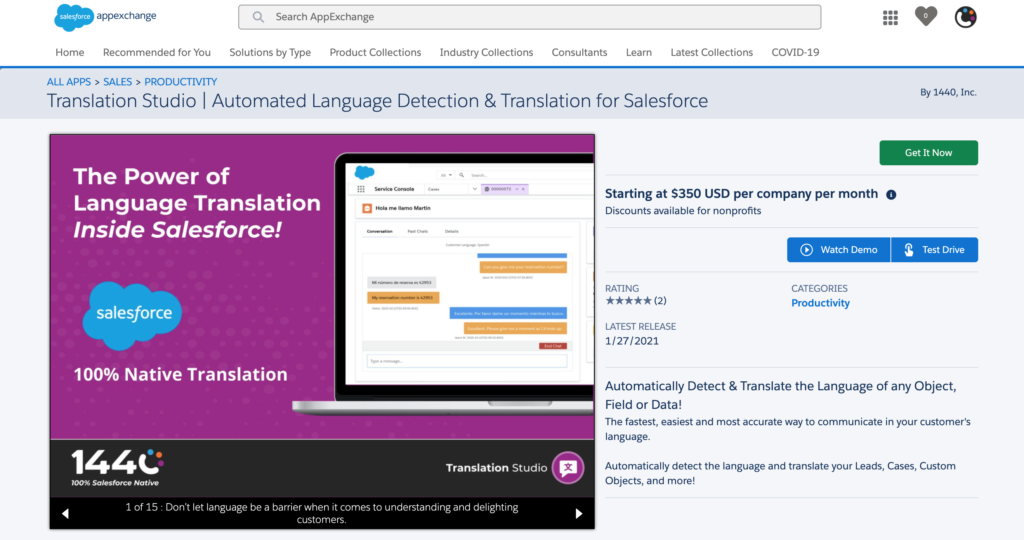Click the 'Starting at $350 USD' price text
Screen dimensions: 1024x540
[x=741, y=194]
